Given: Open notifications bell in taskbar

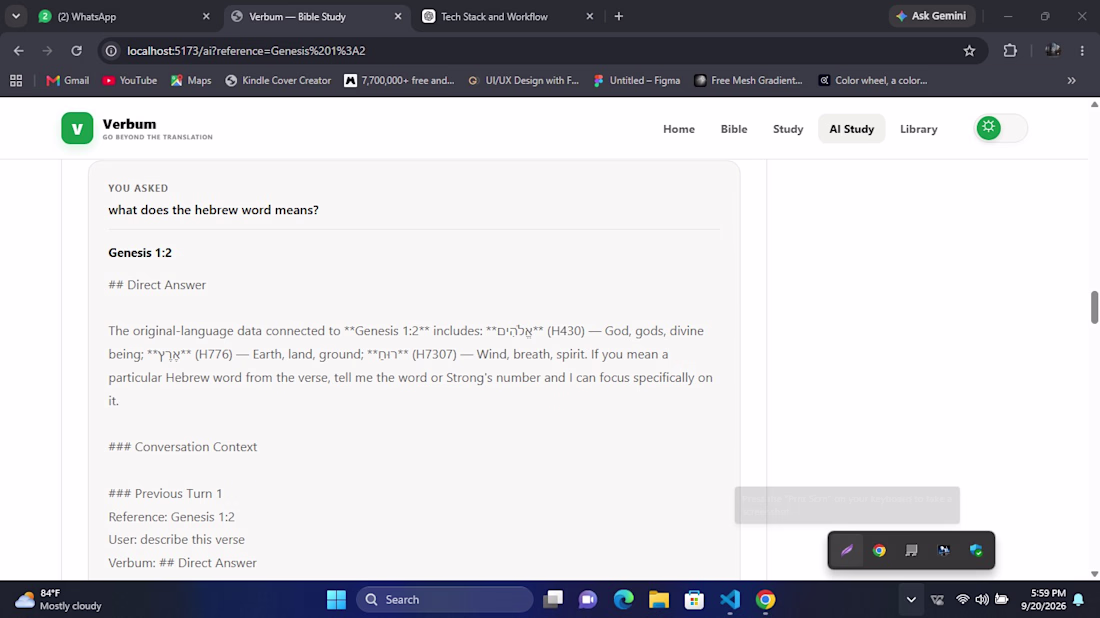Looking at the screenshot, I should coord(1078,600).
